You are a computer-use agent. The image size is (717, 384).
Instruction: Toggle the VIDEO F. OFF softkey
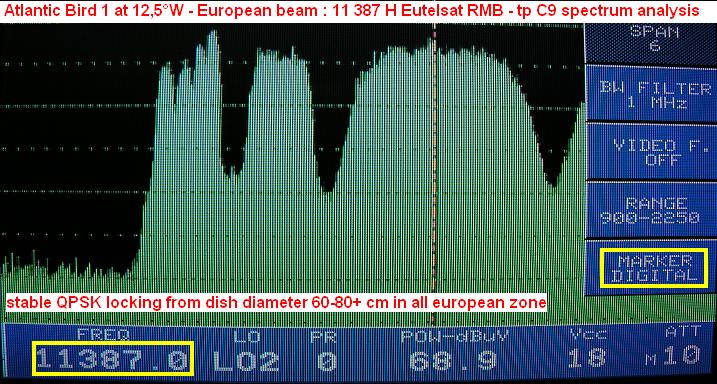pyautogui.click(x=651, y=151)
